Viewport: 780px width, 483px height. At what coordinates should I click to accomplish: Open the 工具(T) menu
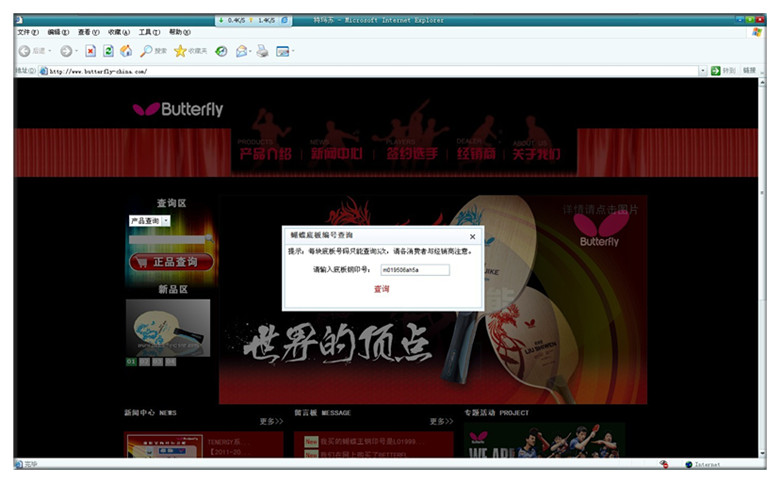click(149, 32)
